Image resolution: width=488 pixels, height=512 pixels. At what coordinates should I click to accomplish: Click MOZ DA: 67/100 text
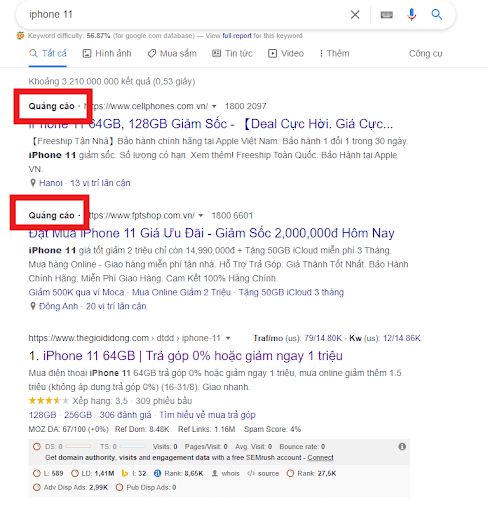click(x=69, y=429)
